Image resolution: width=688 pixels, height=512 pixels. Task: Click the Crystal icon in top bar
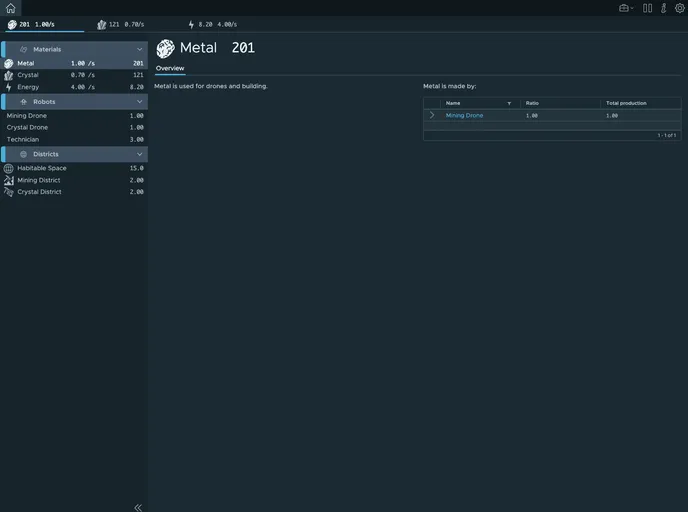(101, 25)
